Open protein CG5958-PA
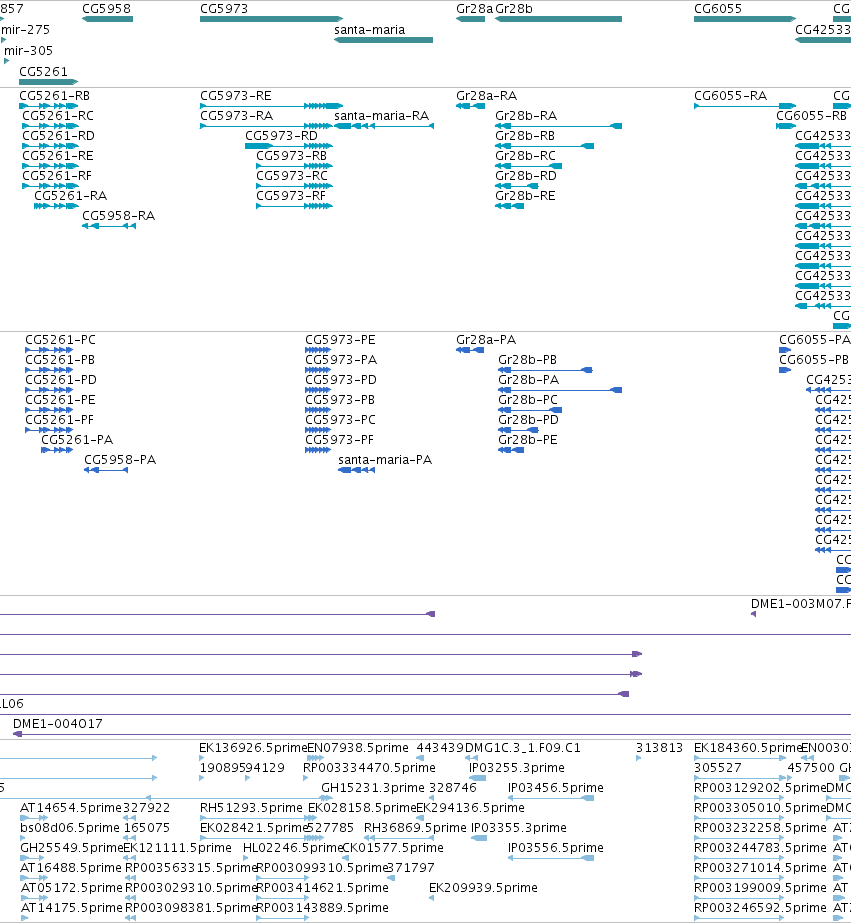The width and height of the screenshot is (851, 923). coord(120,460)
